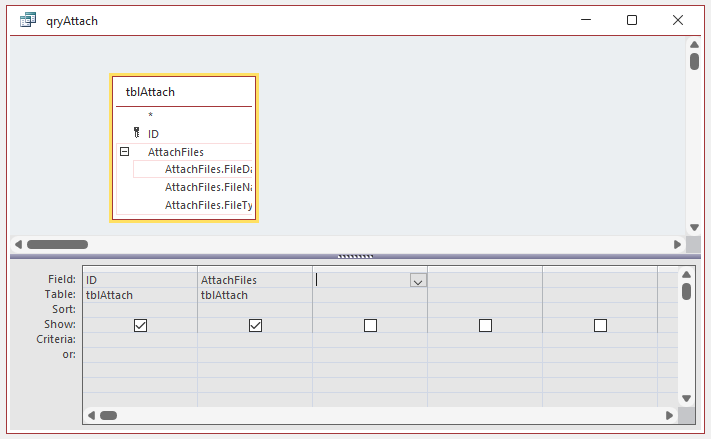
Task: Click the upper pane scroll up arrow
Action: point(694,44)
